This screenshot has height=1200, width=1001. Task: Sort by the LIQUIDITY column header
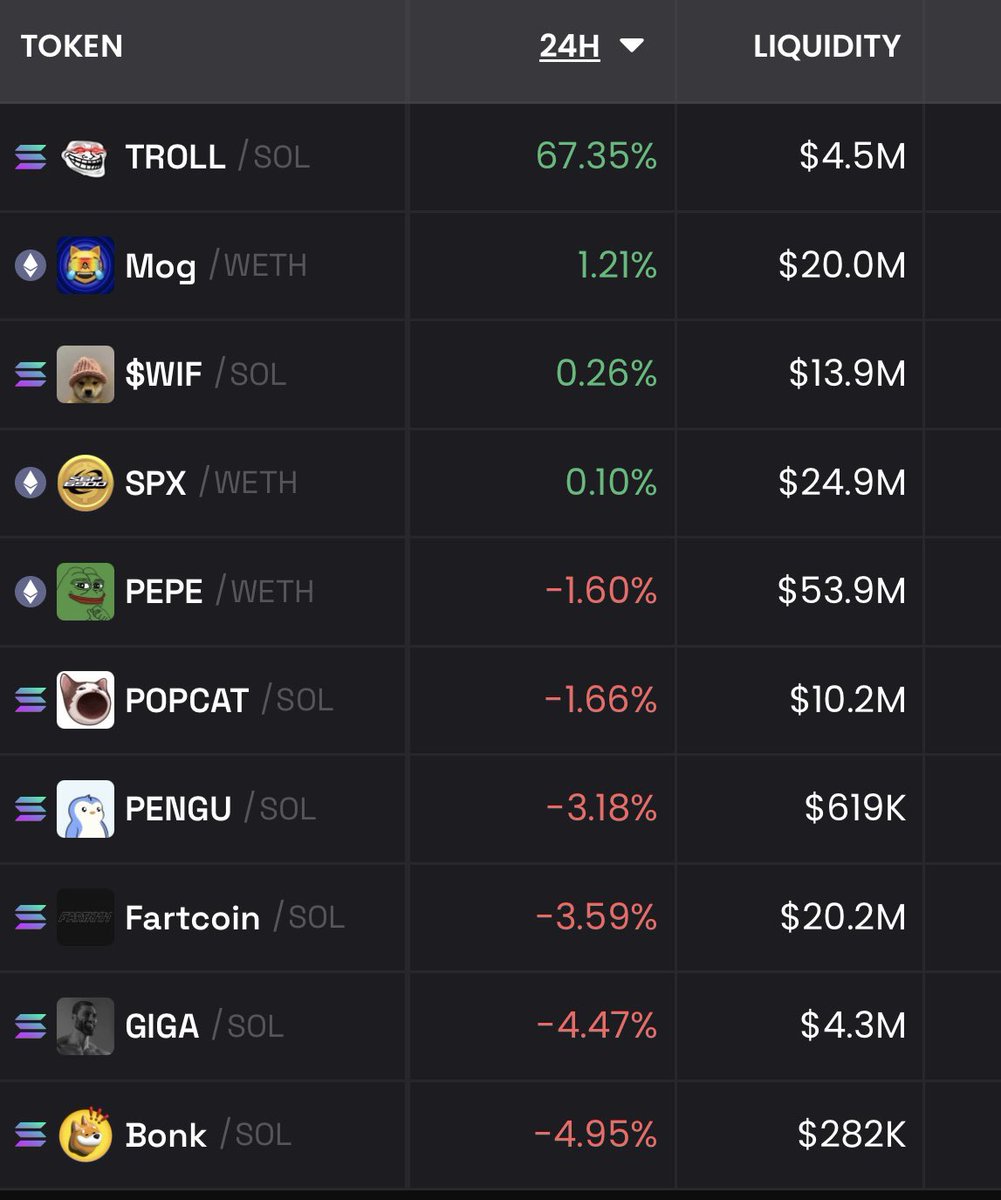[827, 46]
